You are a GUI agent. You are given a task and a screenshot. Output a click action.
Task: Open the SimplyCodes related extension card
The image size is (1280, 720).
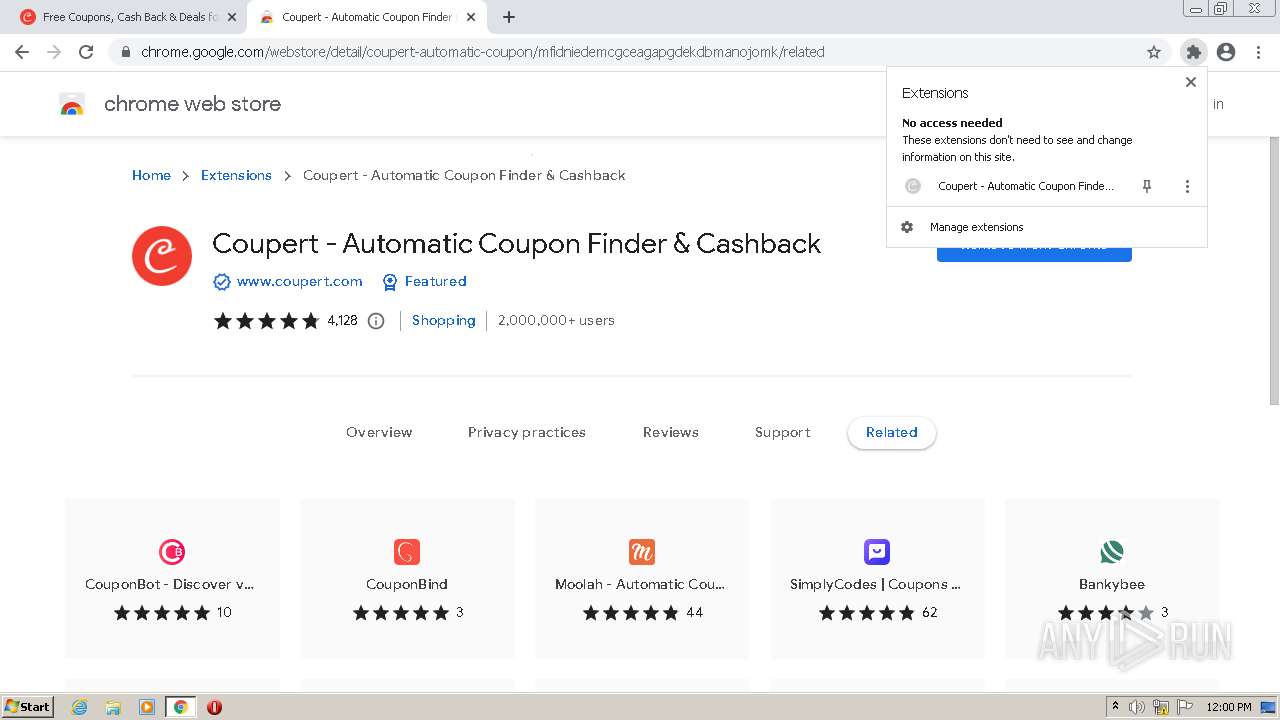tap(877, 578)
